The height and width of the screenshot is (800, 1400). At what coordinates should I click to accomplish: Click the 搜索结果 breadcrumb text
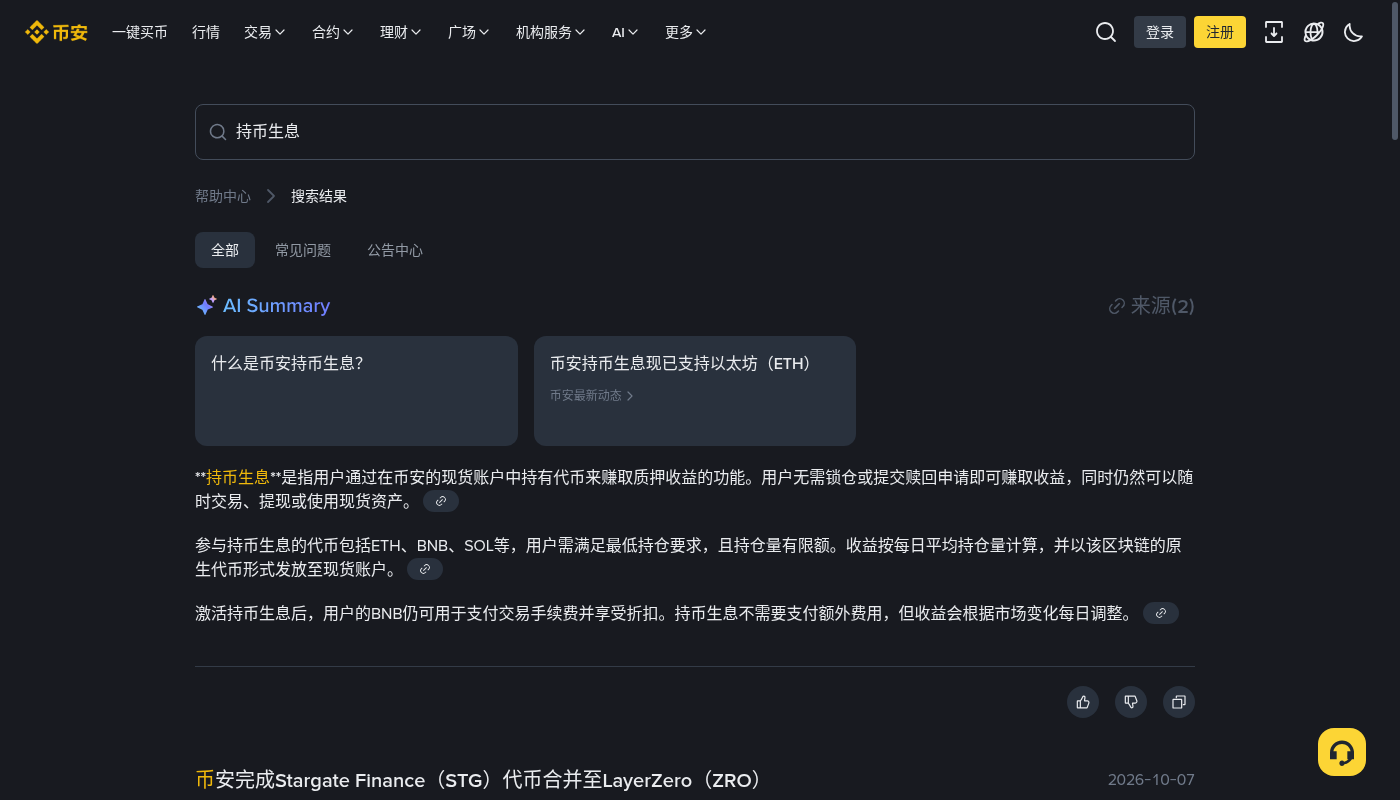click(319, 196)
